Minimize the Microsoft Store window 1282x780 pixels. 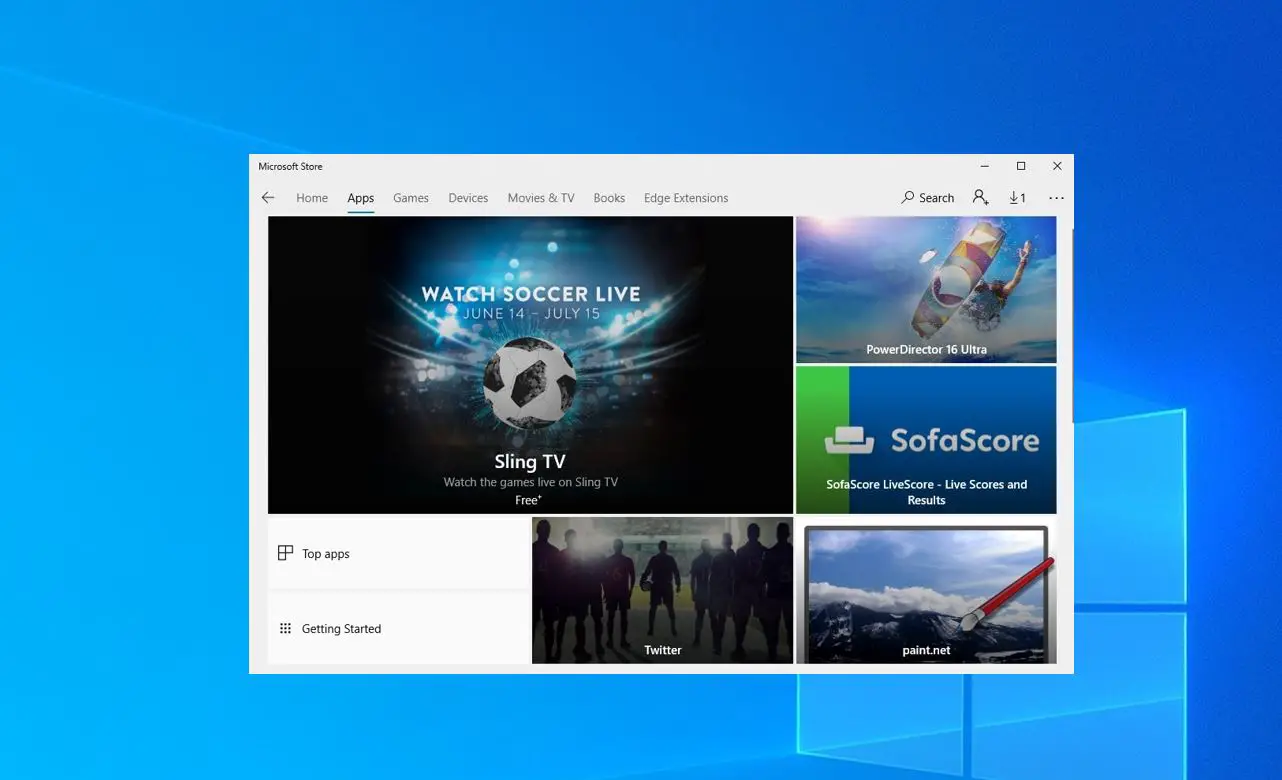(x=985, y=166)
